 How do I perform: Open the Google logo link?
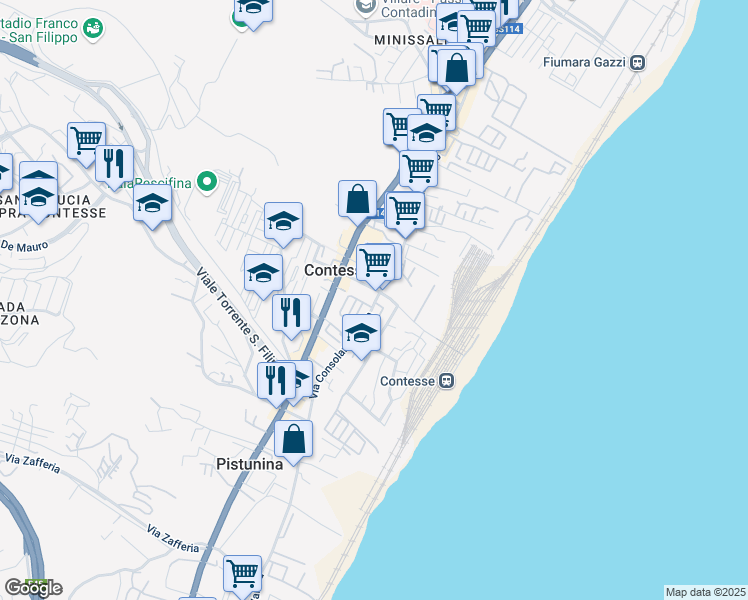click(33, 588)
